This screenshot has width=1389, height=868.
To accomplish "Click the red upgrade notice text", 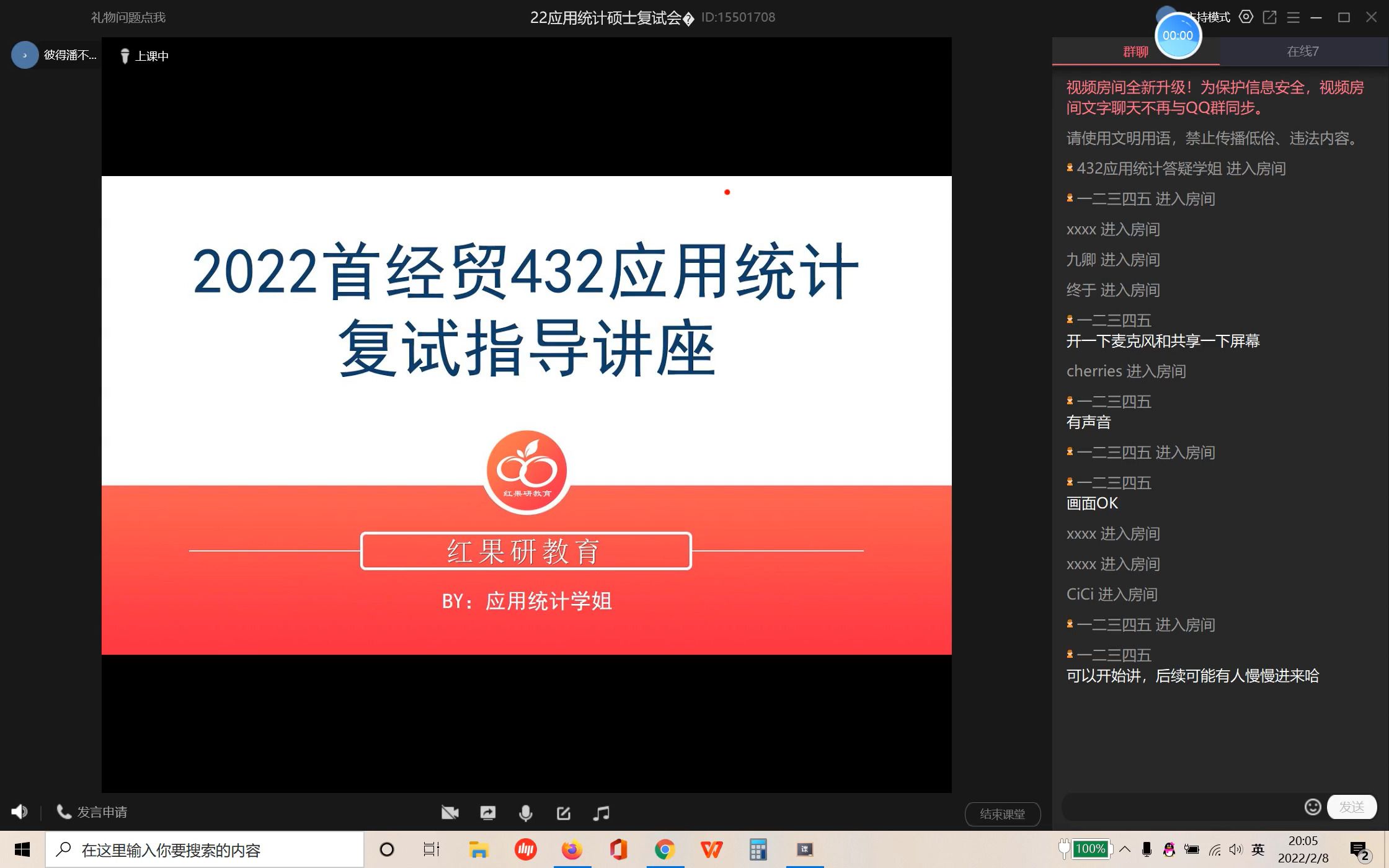I will point(1215,97).
